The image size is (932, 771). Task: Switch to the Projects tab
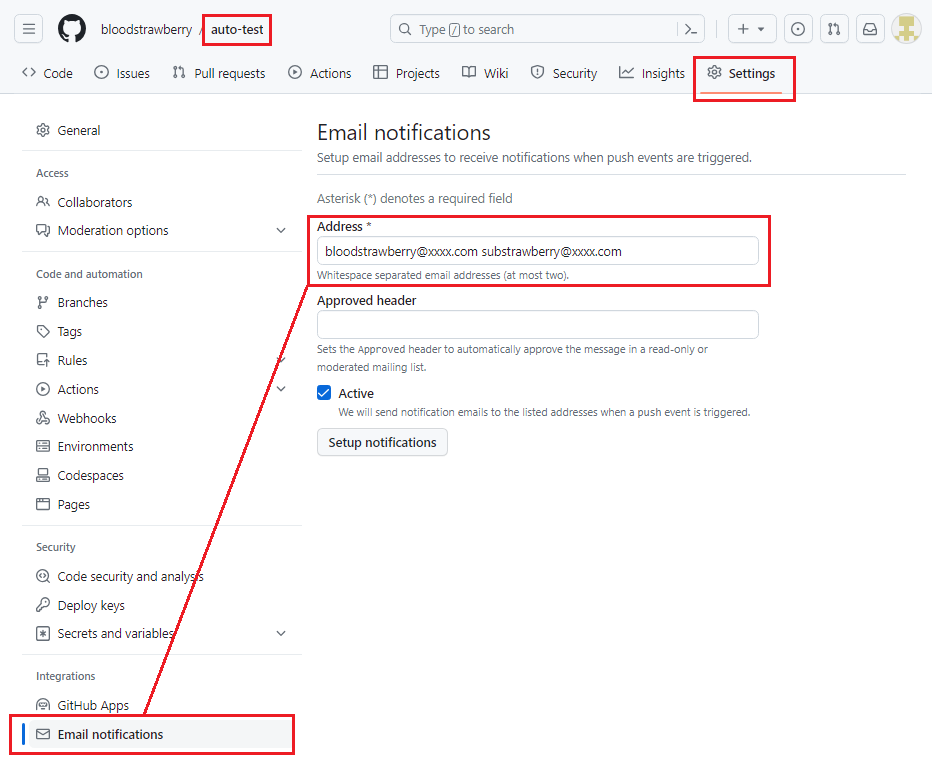tap(406, 73)
